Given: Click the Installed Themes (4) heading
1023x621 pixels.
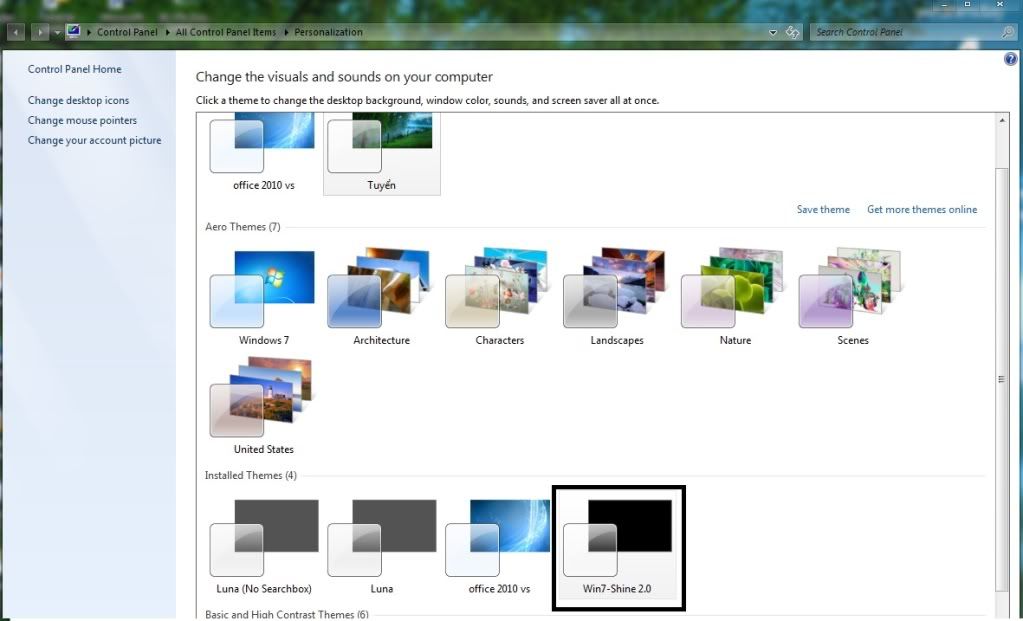Looking at the screenshot, I should [251, 476].
